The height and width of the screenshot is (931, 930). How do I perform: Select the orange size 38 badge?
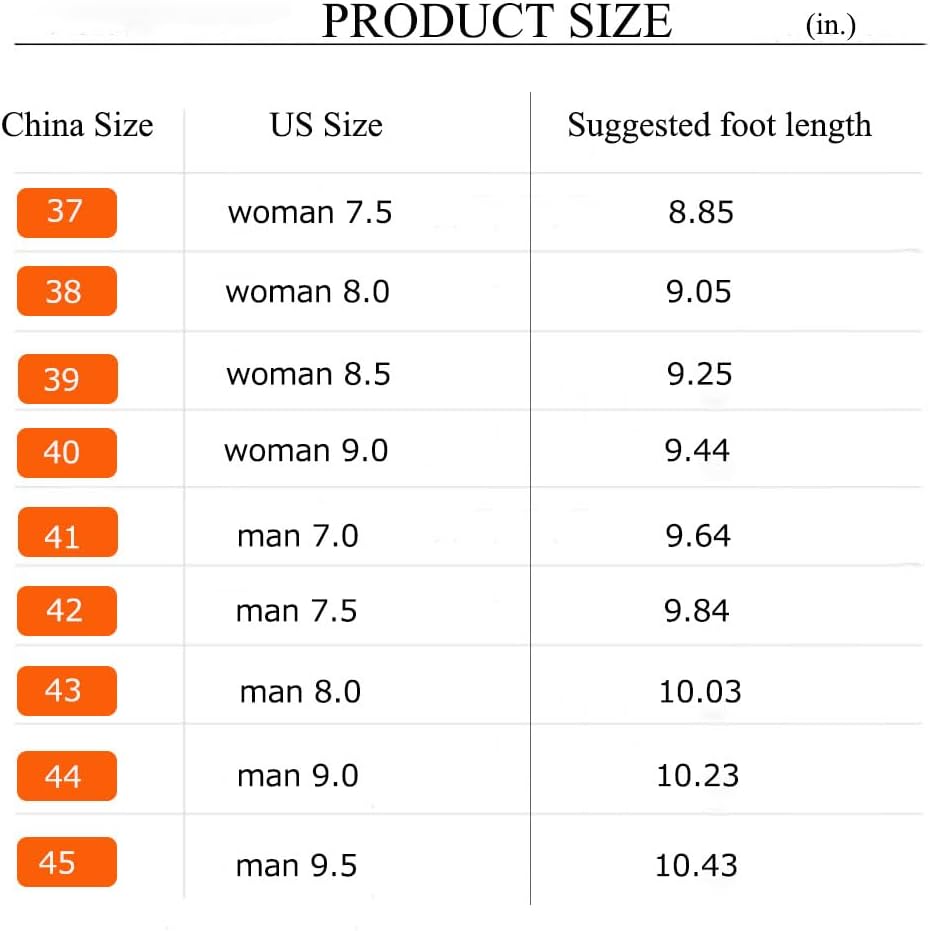point(67,291)
